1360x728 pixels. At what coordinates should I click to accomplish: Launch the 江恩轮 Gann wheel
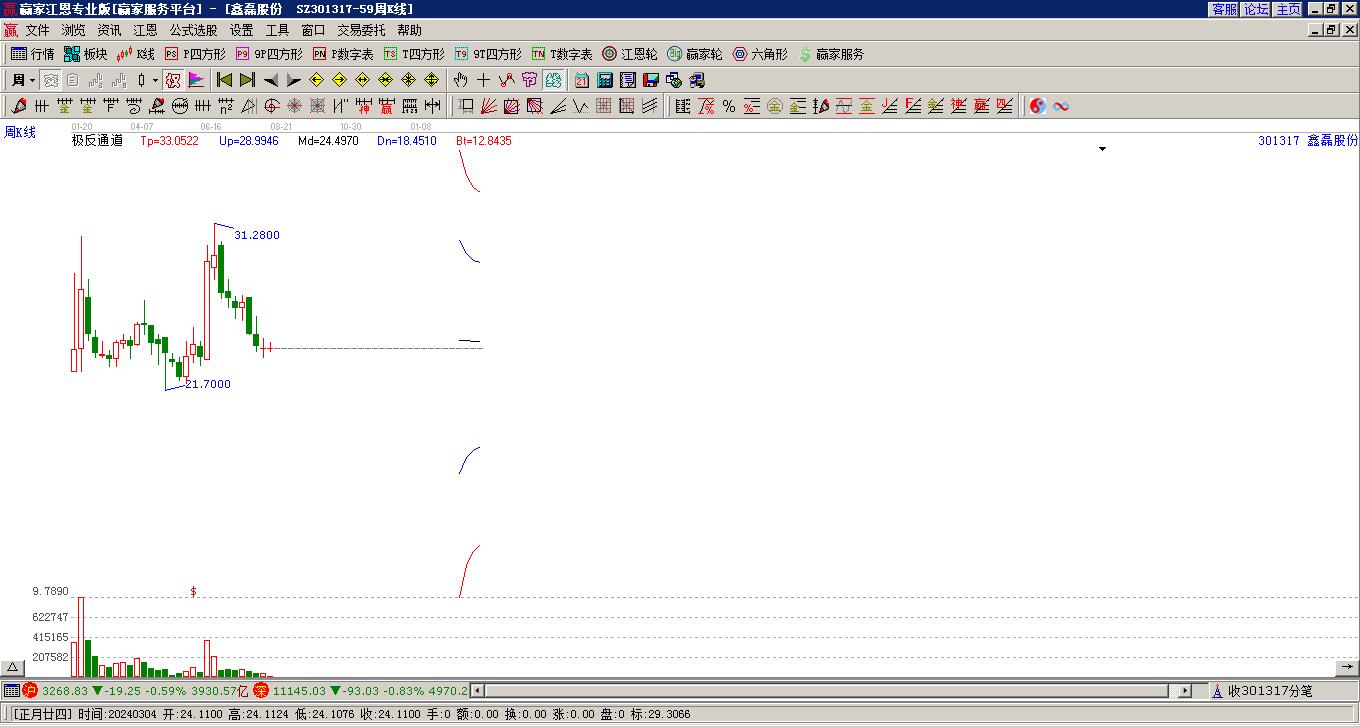tap(630, 54)
